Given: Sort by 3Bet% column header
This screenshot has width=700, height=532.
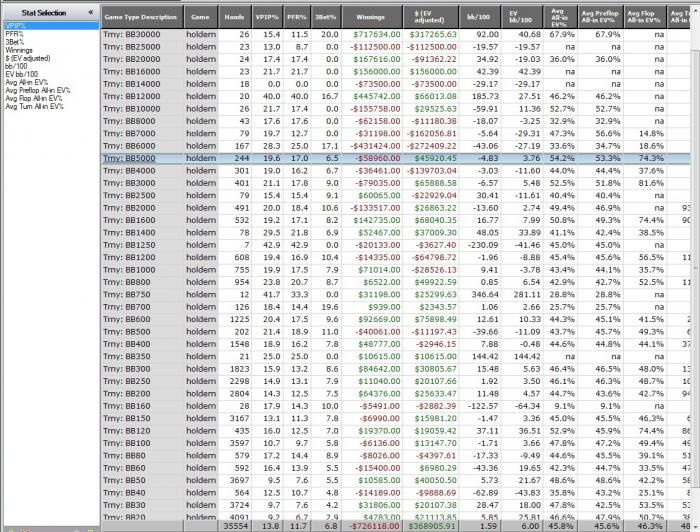Looking at the screenshot, I should (x=325, y=17).
